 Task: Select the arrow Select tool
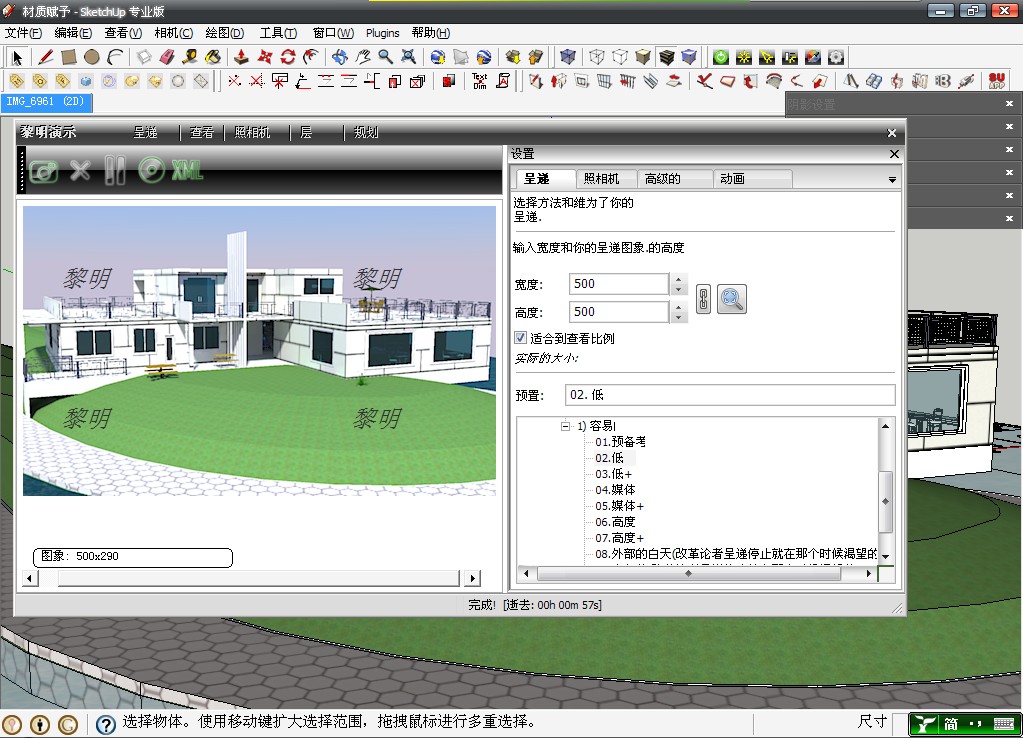tap(17, 57)
